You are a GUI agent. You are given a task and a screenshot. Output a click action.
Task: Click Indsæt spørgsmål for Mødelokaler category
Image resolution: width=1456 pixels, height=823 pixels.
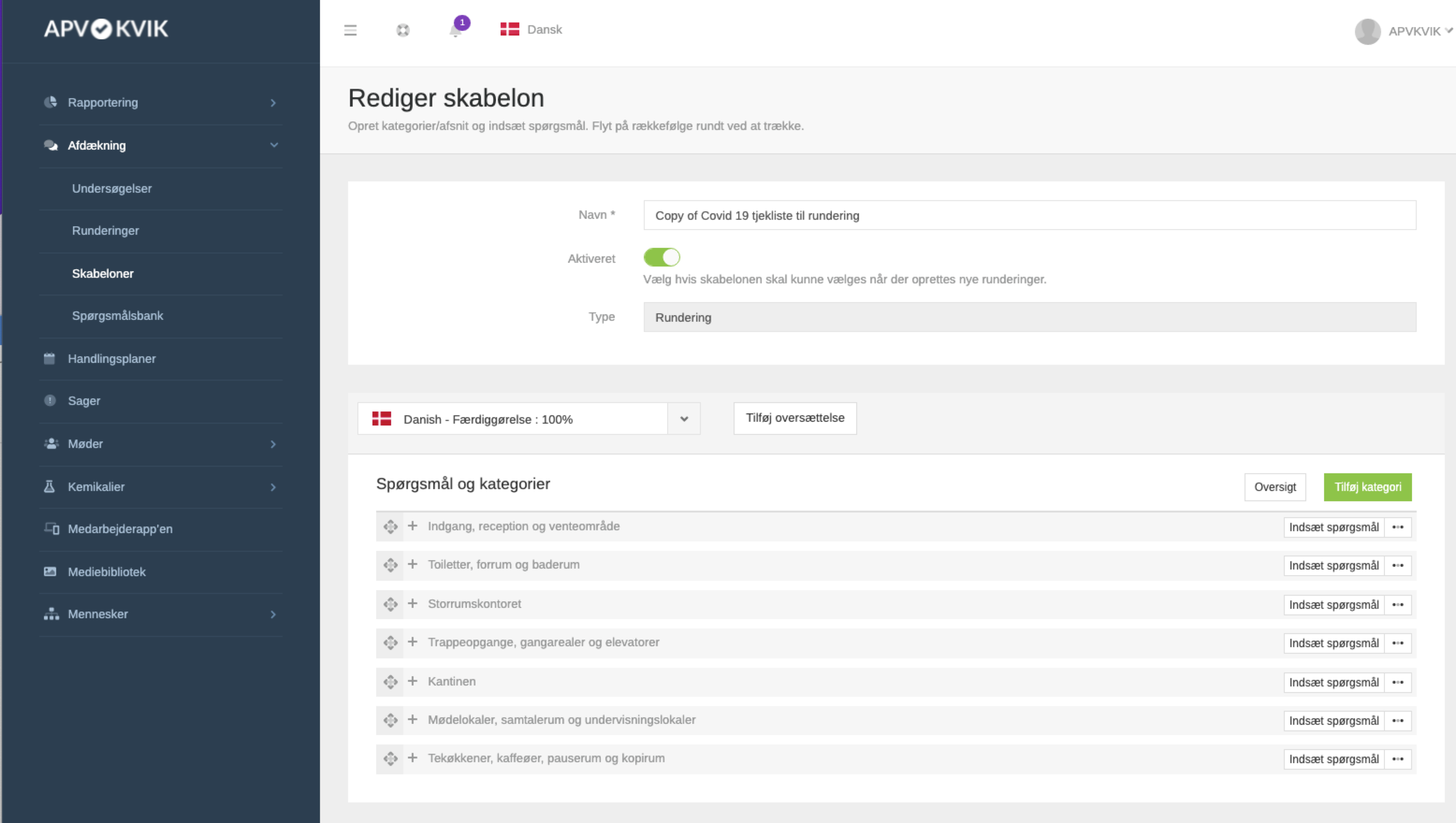click(1333, 720)
